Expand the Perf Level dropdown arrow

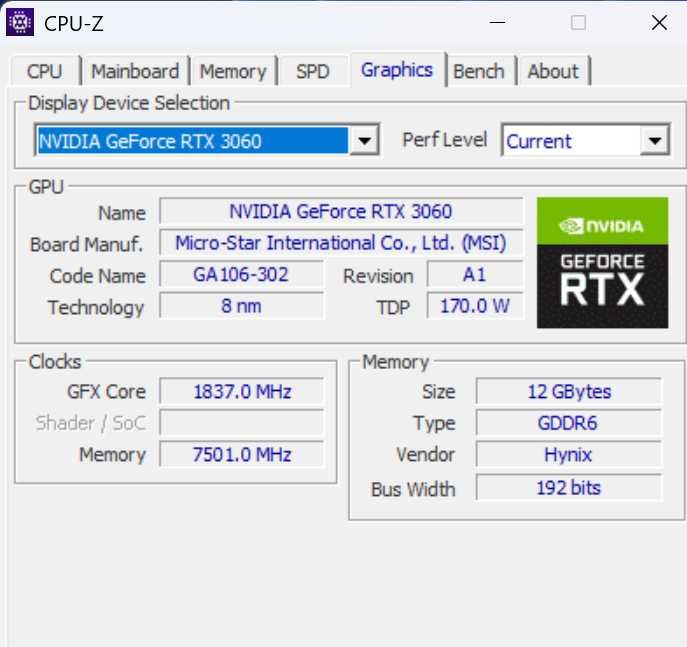point(655,141)
